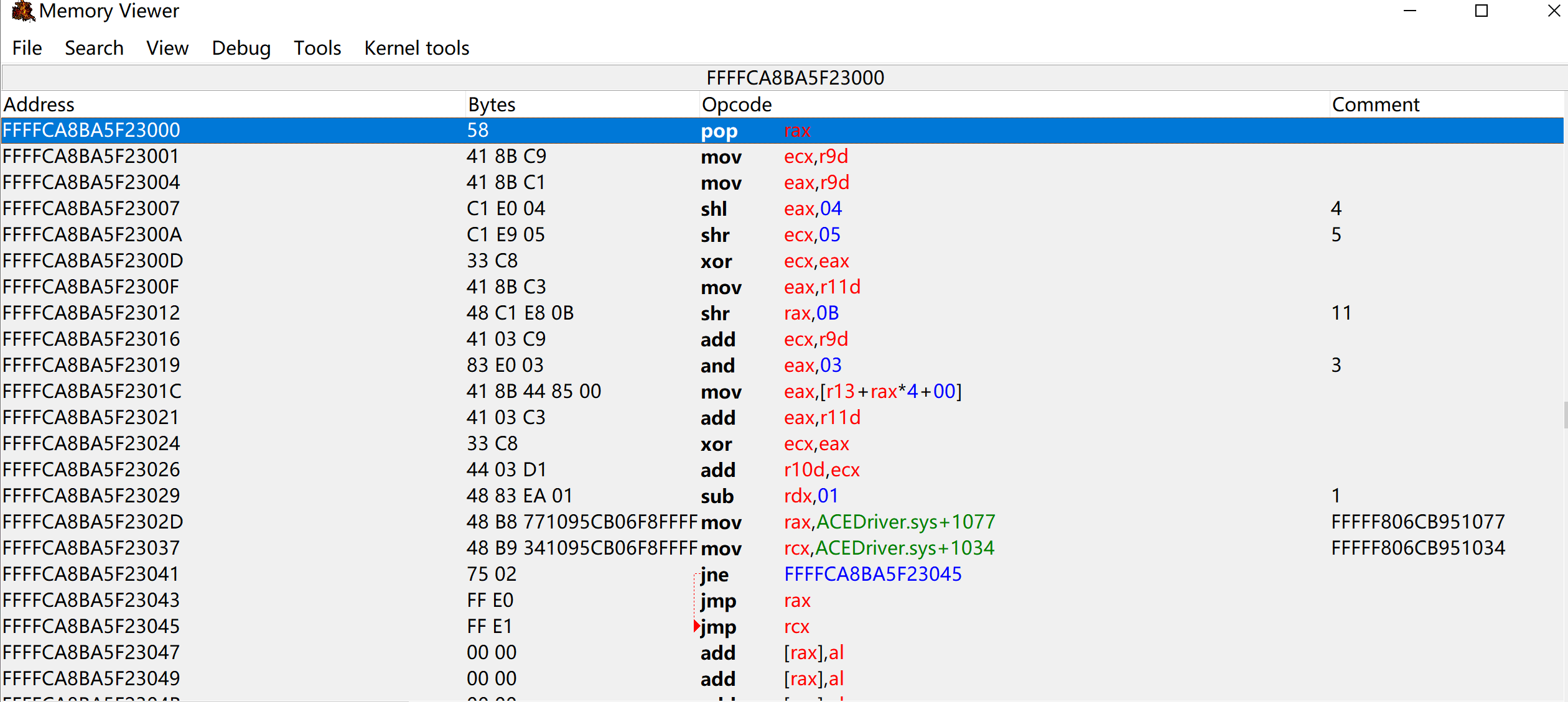Click the Memory Viewer application icon
The width and height of the screenshot is (1568, 702).
click(x=22, y=11)
